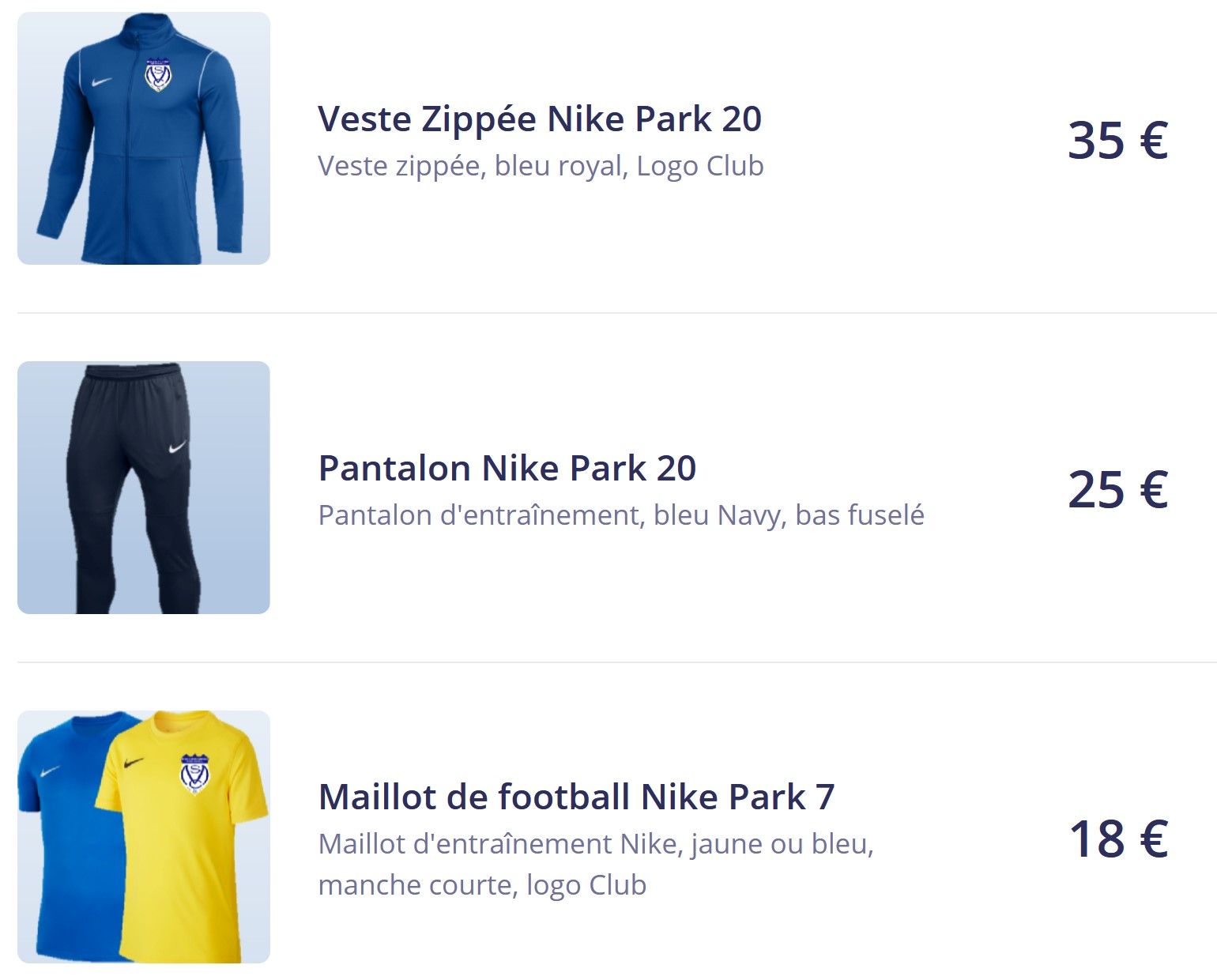Click the Nike swoosh on the pants
The height and width of the screenshot is (980, 1217).
click(178, 448)
